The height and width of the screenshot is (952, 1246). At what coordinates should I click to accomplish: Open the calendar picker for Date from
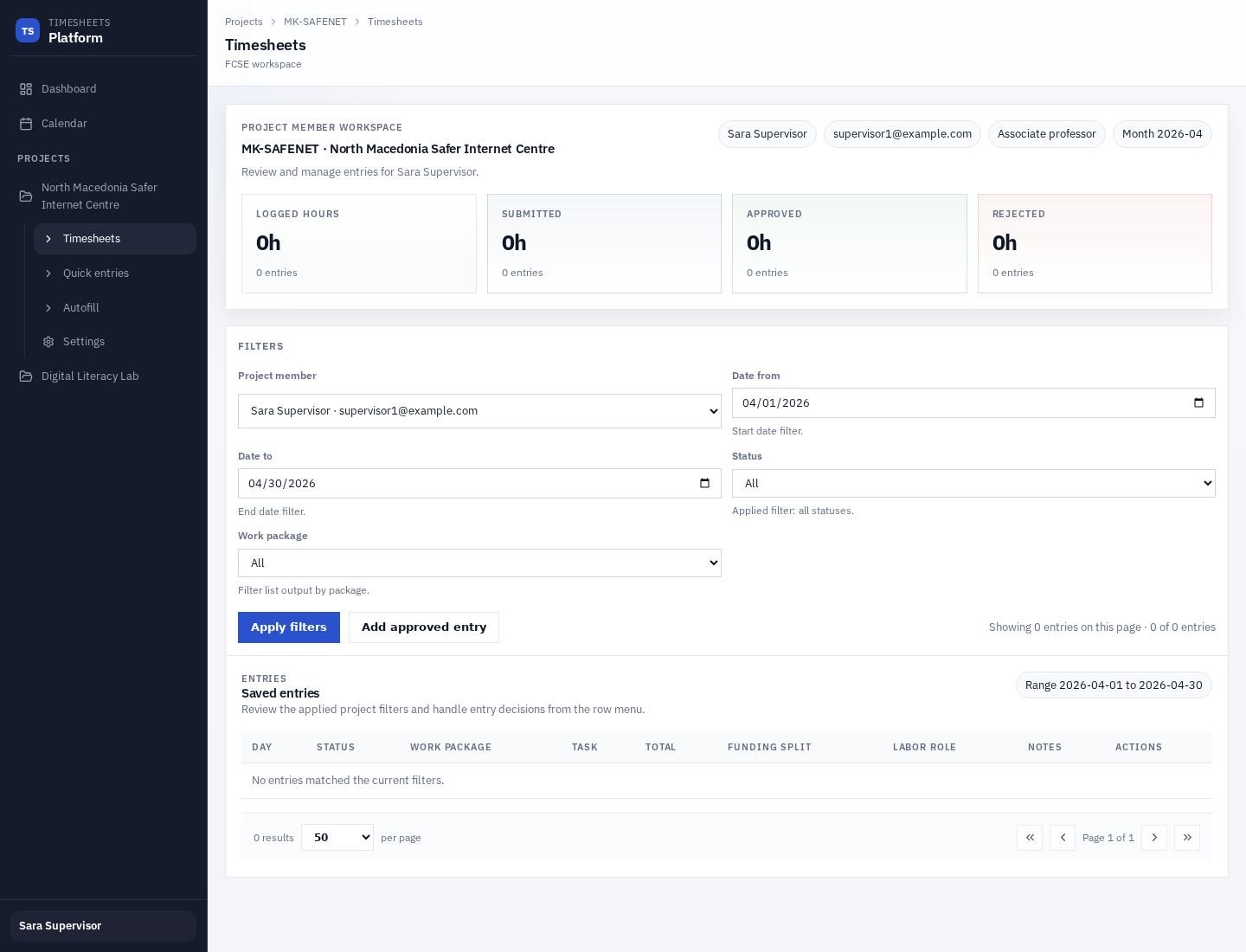click(1198, 402)
